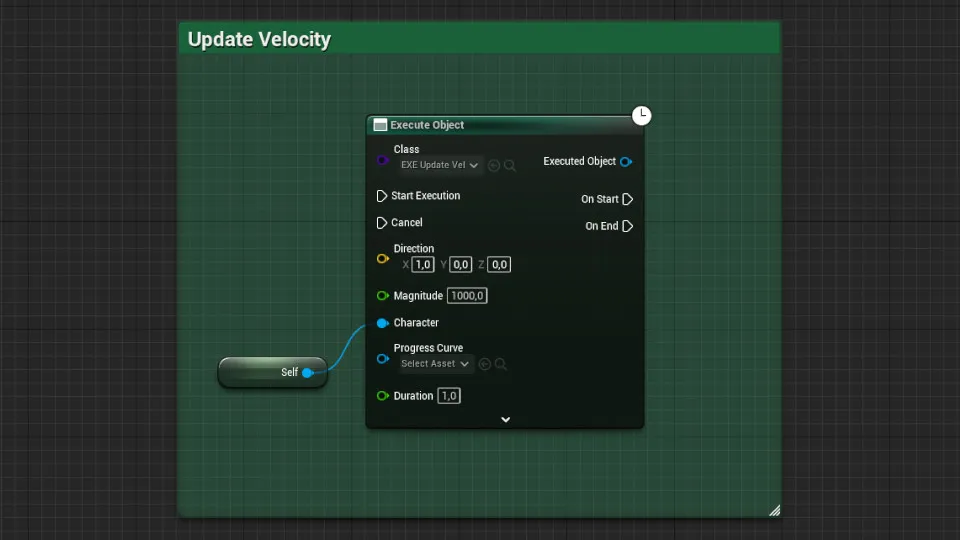Click the Direction Z value field
Viewport: 960px width, 540px height.
pyautogui.click(x=499, y=264)
